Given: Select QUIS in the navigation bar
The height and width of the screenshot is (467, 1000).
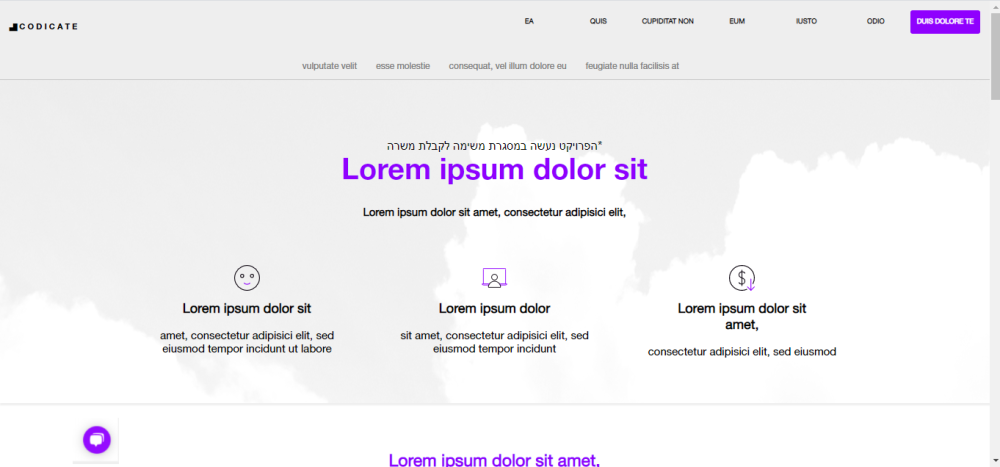Looking at the screenshot, I should click(598, 21).
